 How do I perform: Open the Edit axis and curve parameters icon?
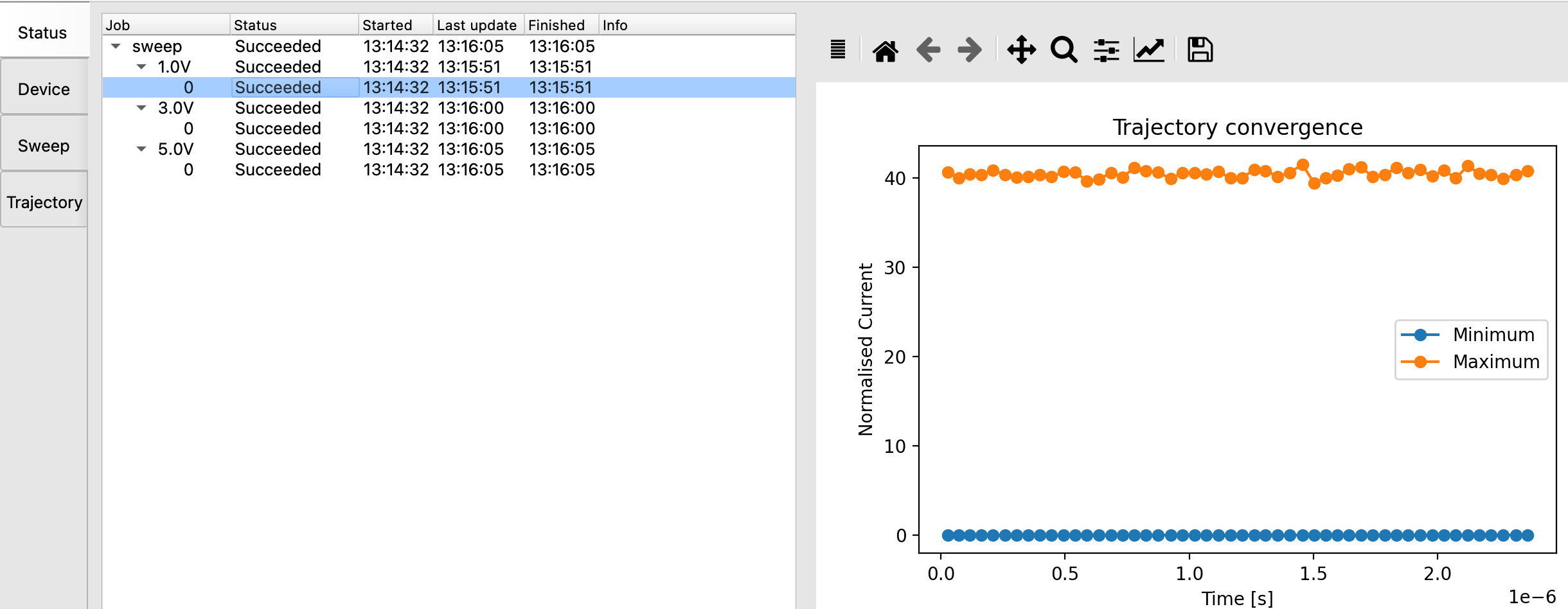[1149, 50]
